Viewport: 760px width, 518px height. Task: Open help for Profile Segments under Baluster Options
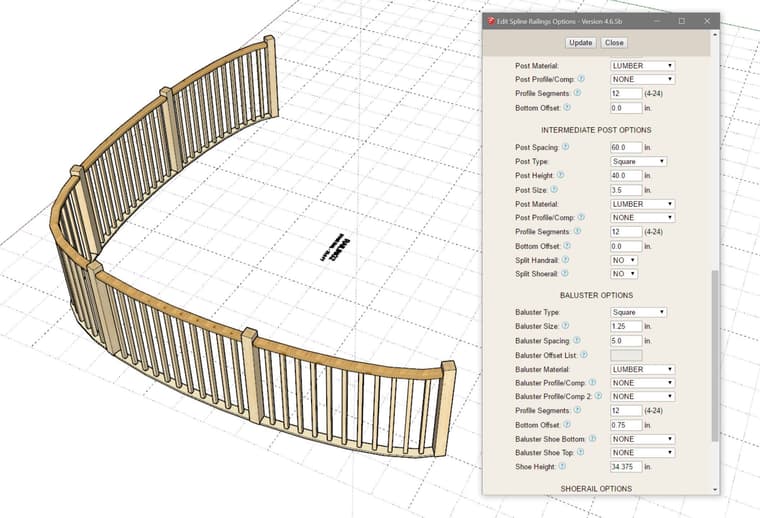pyautogui.click(x=577, y=410)
